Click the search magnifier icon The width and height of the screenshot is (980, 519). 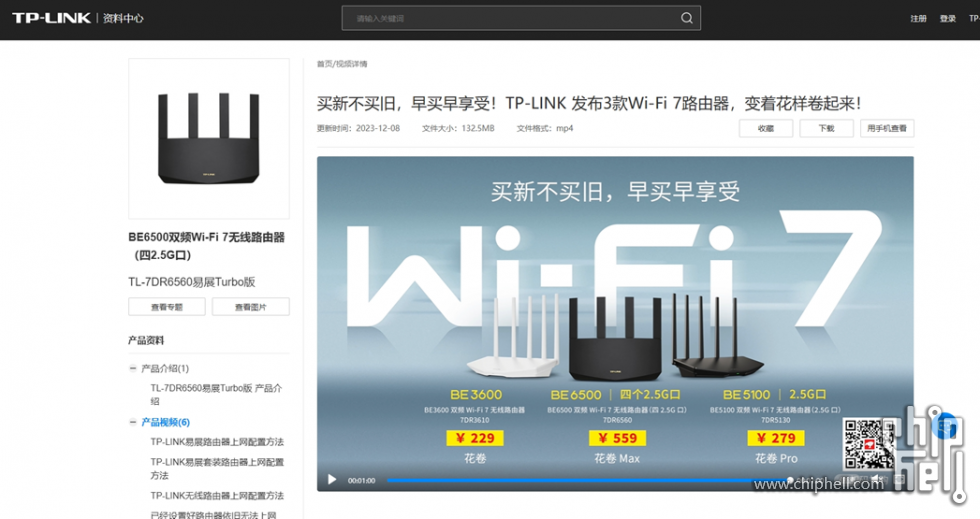[686, 18]
